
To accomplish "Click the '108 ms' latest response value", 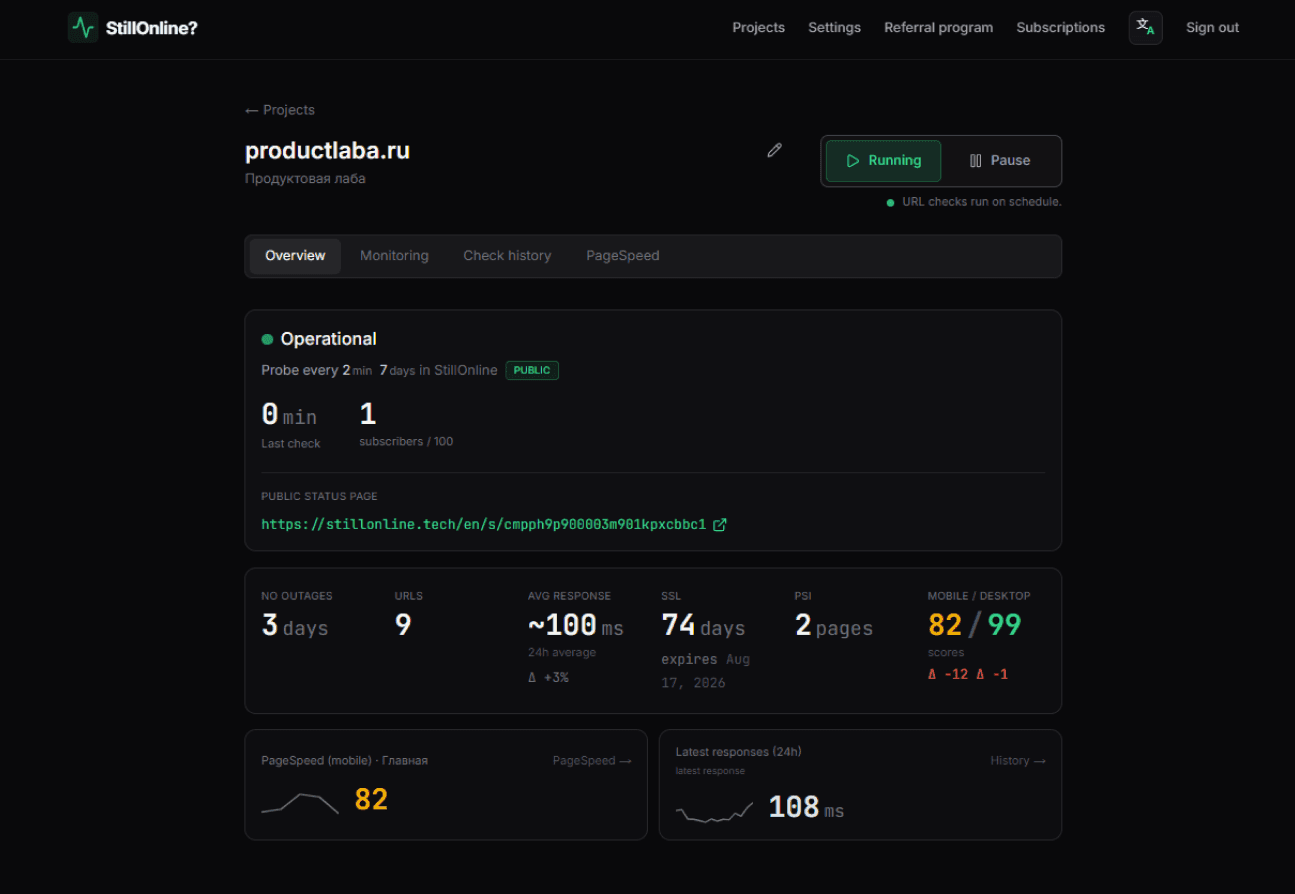I will click(x=806, y=808).
